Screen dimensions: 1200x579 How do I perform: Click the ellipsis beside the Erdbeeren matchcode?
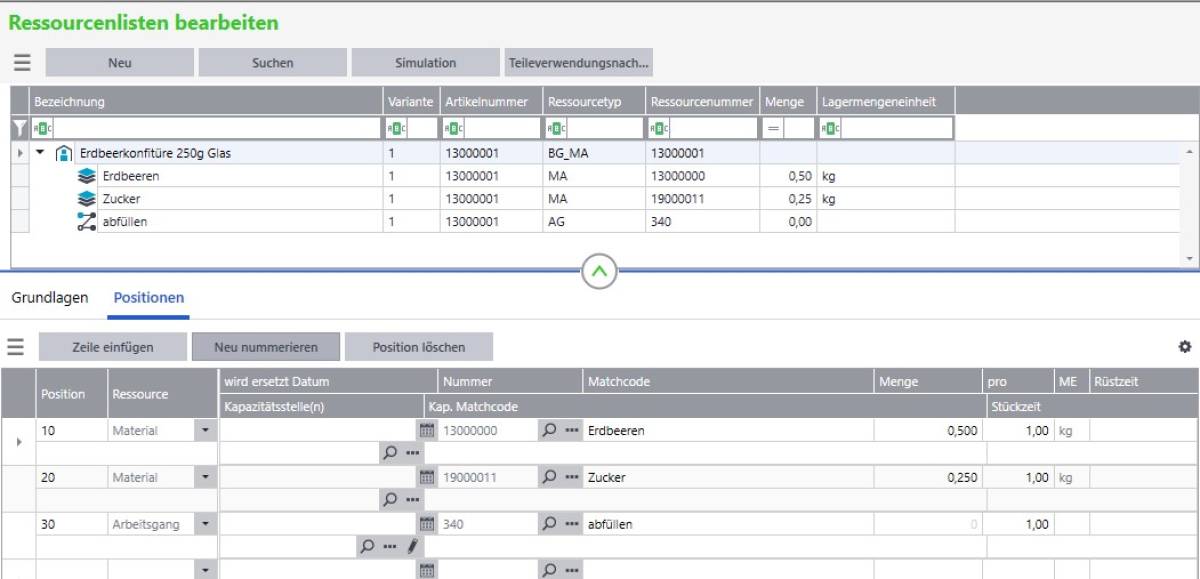[572, 430]
